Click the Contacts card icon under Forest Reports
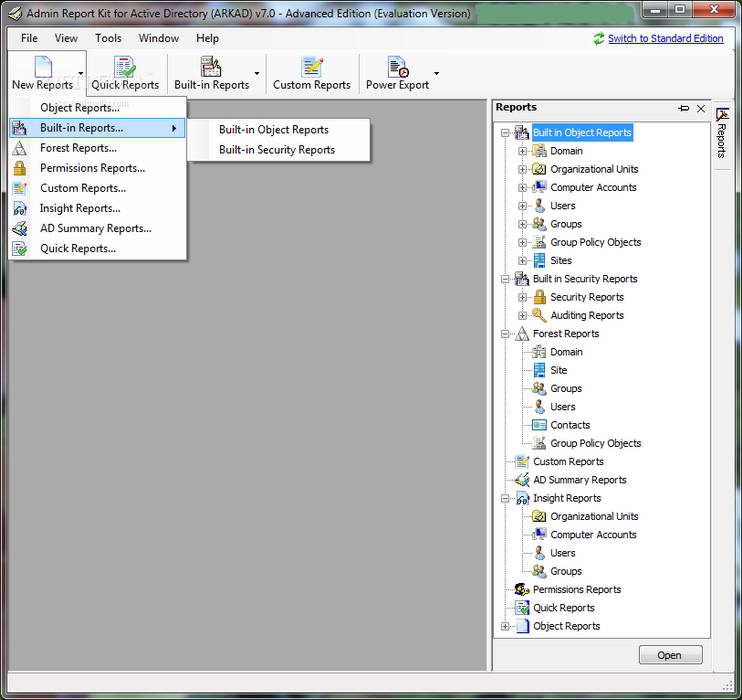Viewport: 742px width, 700px height. [x=539, y=425]
